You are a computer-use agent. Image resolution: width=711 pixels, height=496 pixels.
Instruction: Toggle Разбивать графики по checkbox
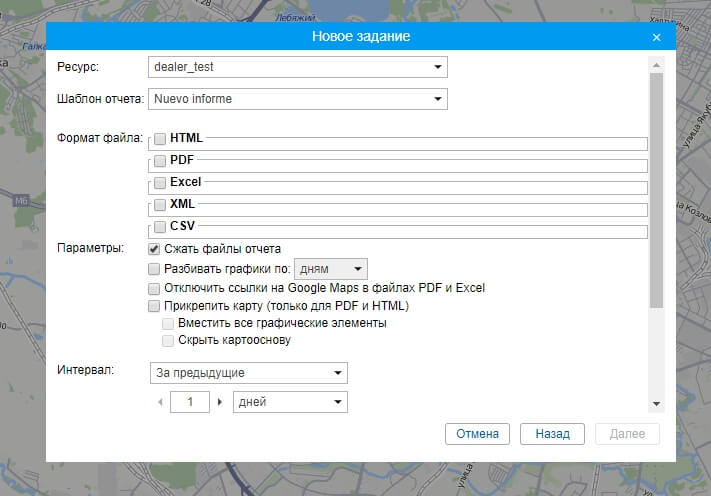pos(154,269)
